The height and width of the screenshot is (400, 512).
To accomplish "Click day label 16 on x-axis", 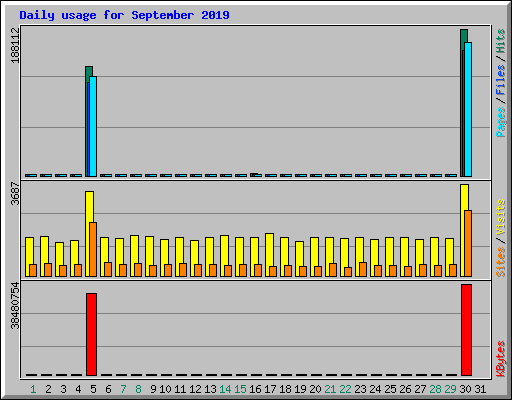I will coord(255,389).
